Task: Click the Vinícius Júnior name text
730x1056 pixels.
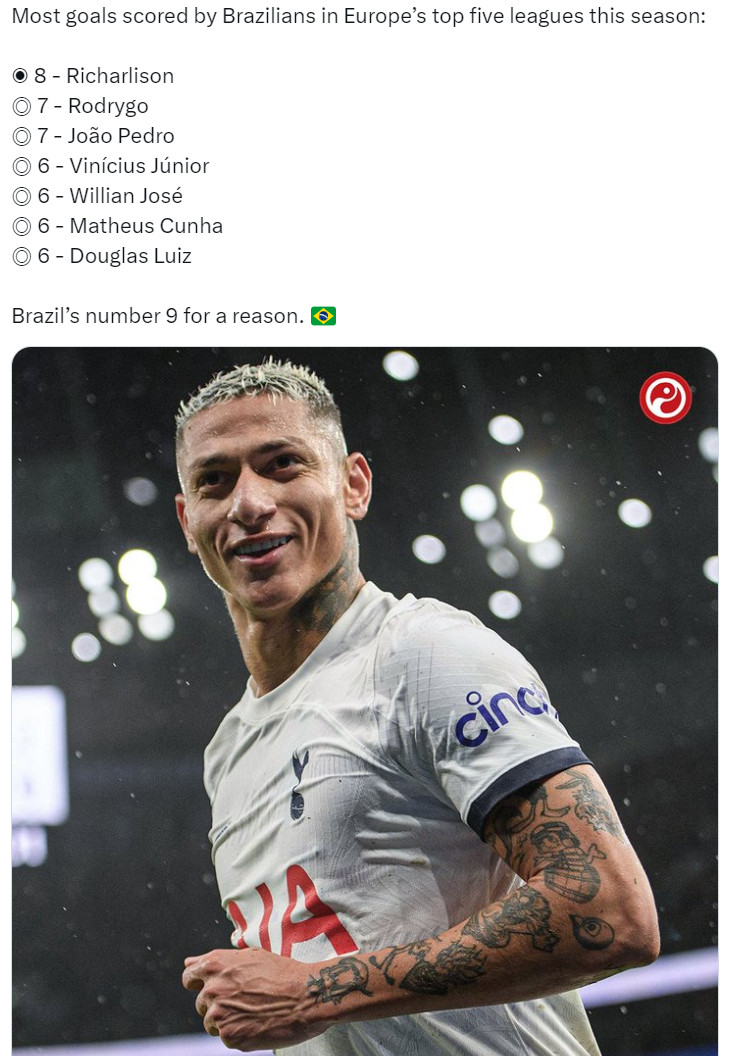Action: (139, 166)
